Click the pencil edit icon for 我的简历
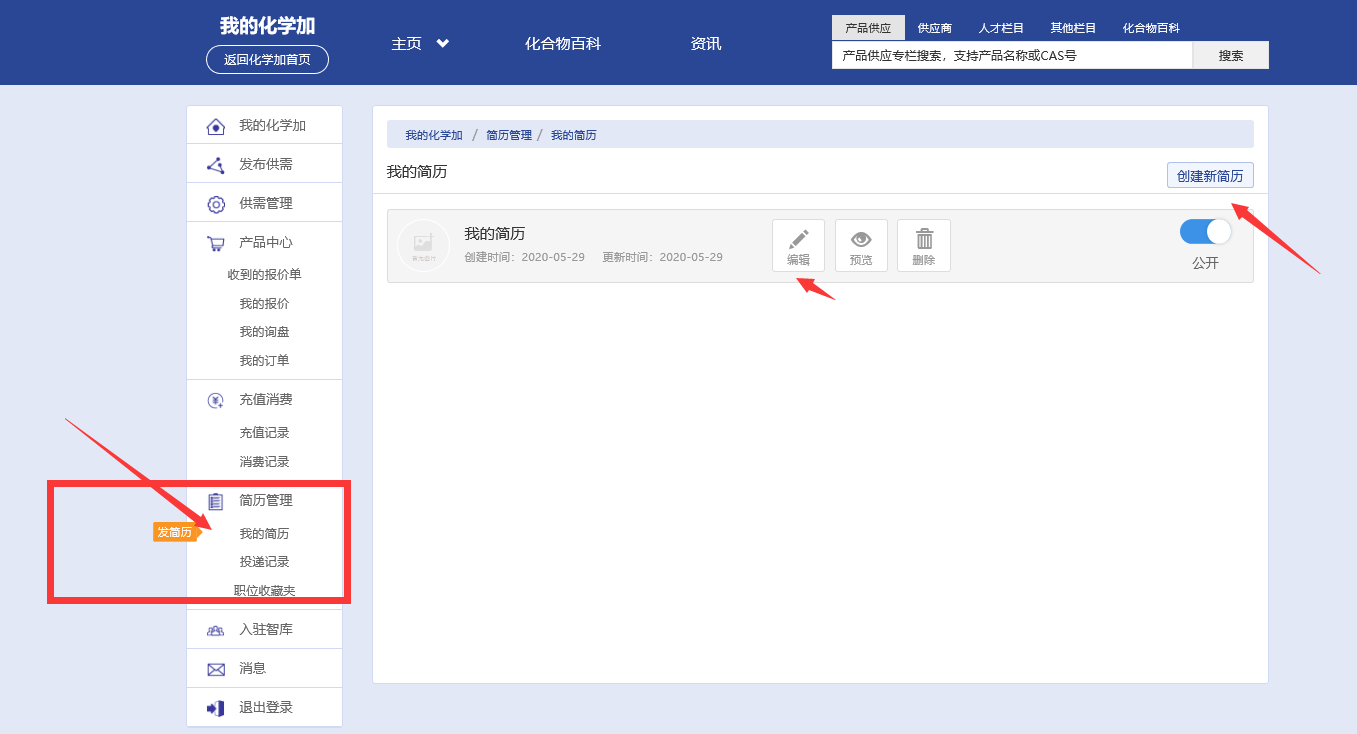This screenshot has height=734, width=1357. tap(798, 240)
